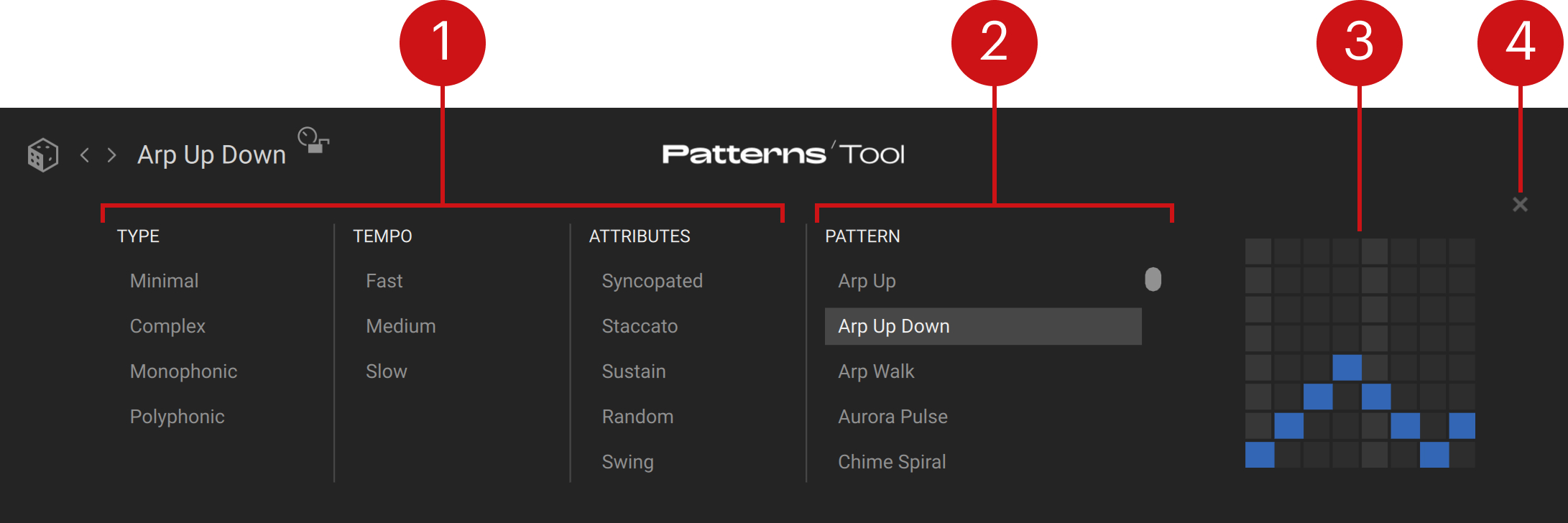
Task: Select the Arp Walk pattern
Action: click(876, 371)
